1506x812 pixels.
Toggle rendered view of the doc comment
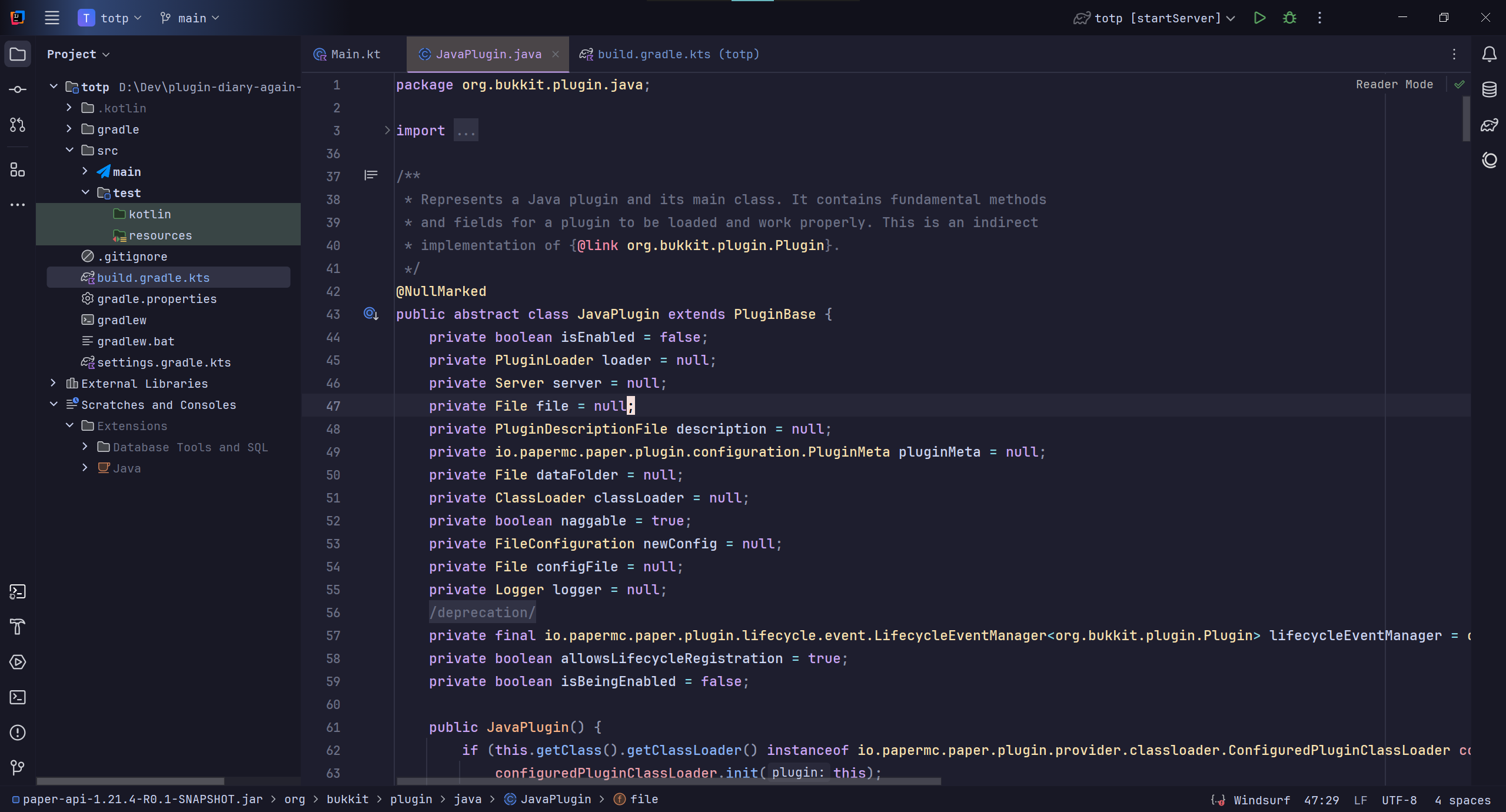pyautogui.click(x=371, y=175)
